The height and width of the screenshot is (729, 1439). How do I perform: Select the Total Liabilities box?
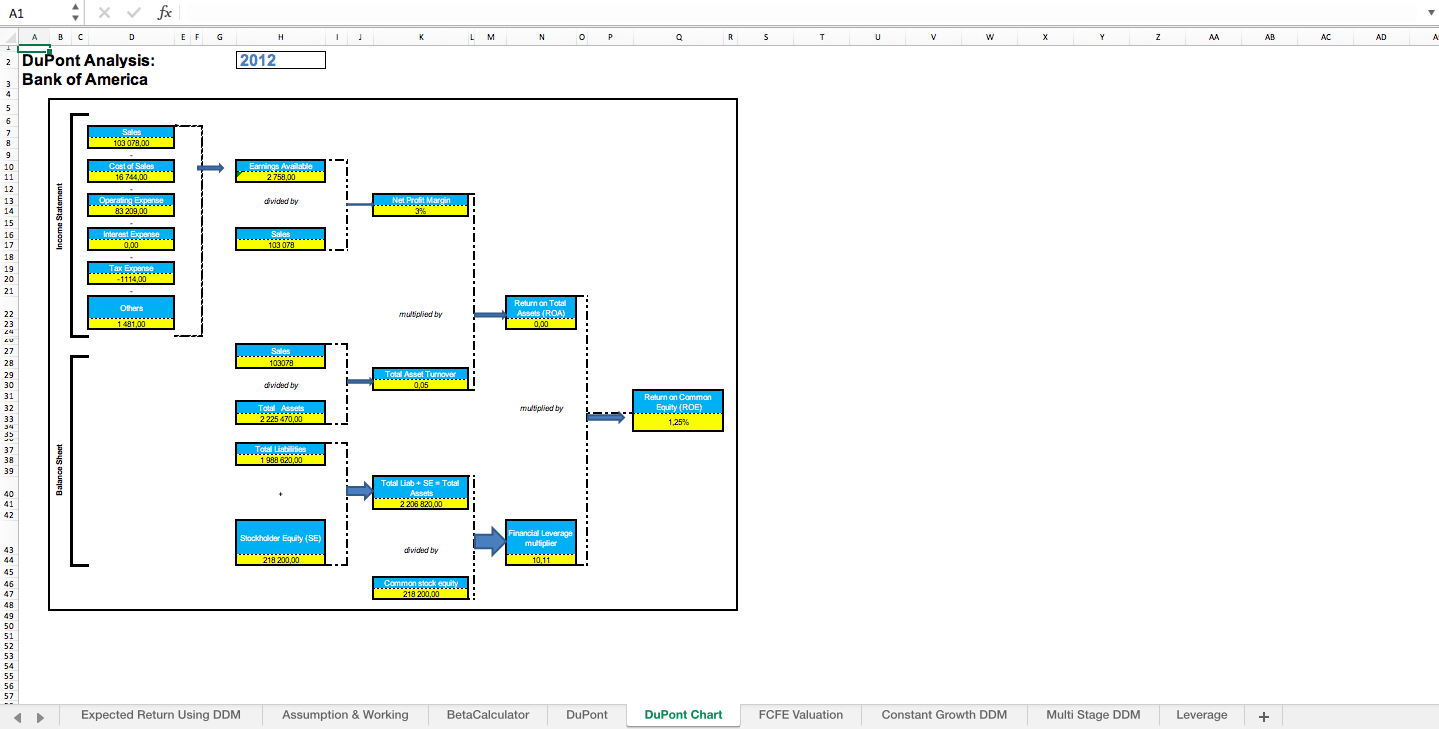point(280,454)
